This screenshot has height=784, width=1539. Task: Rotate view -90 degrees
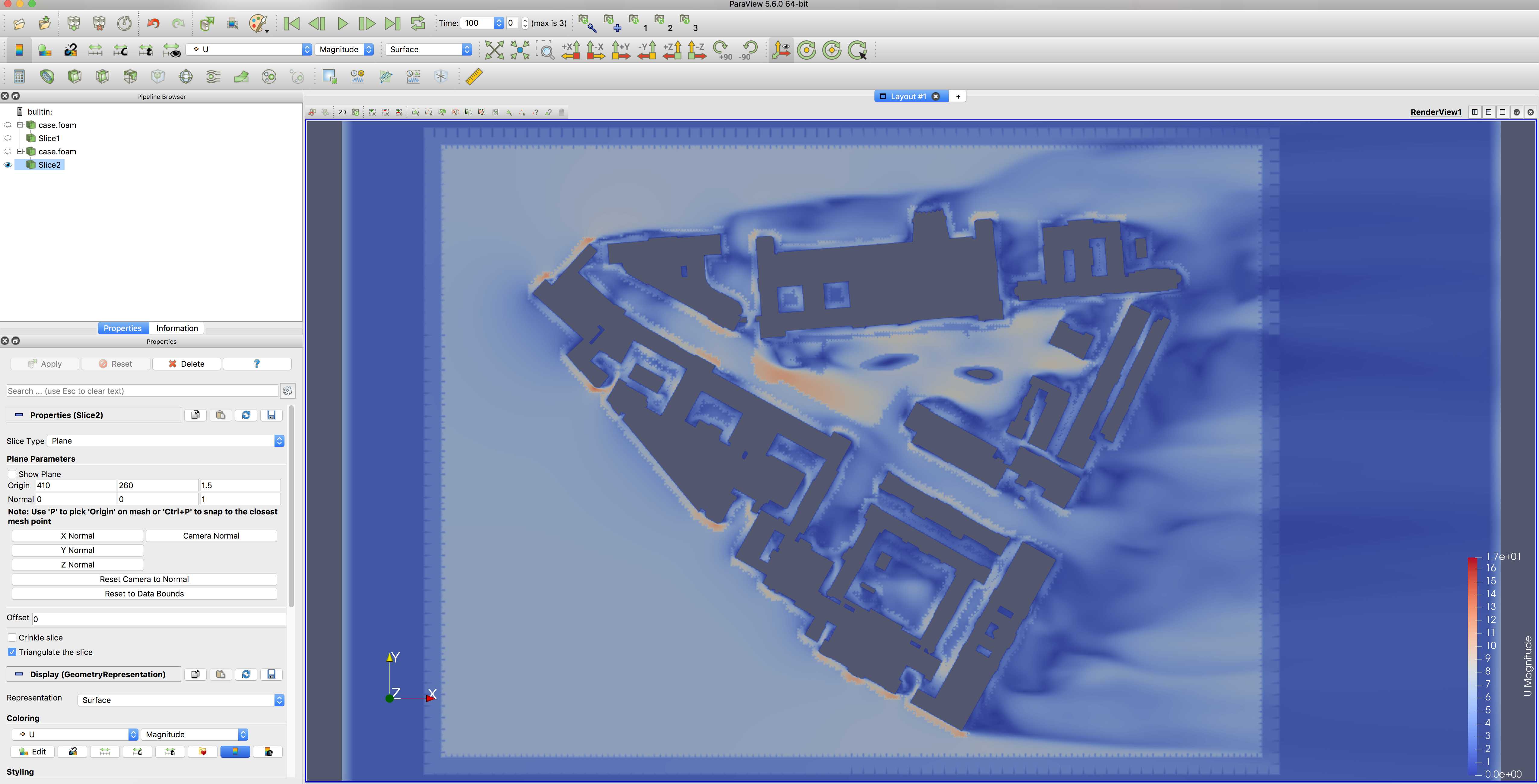coord(747,49)
